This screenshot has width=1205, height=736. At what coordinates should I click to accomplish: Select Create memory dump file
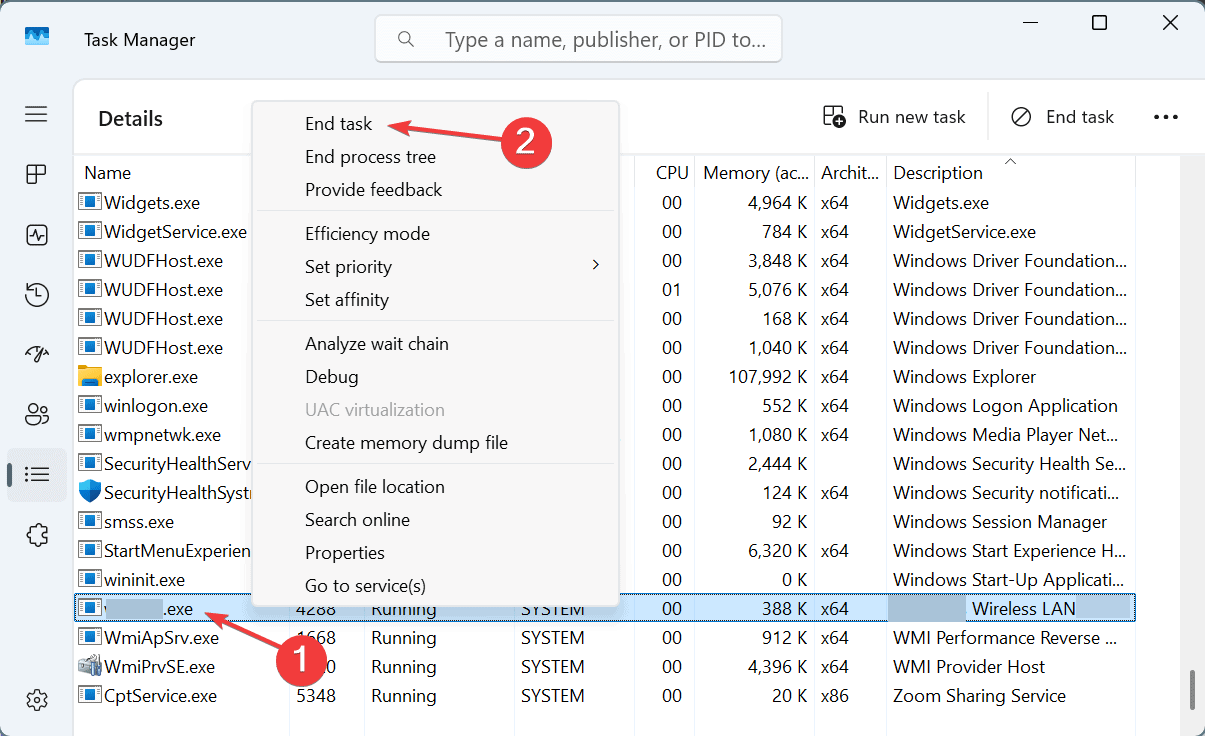406,443
